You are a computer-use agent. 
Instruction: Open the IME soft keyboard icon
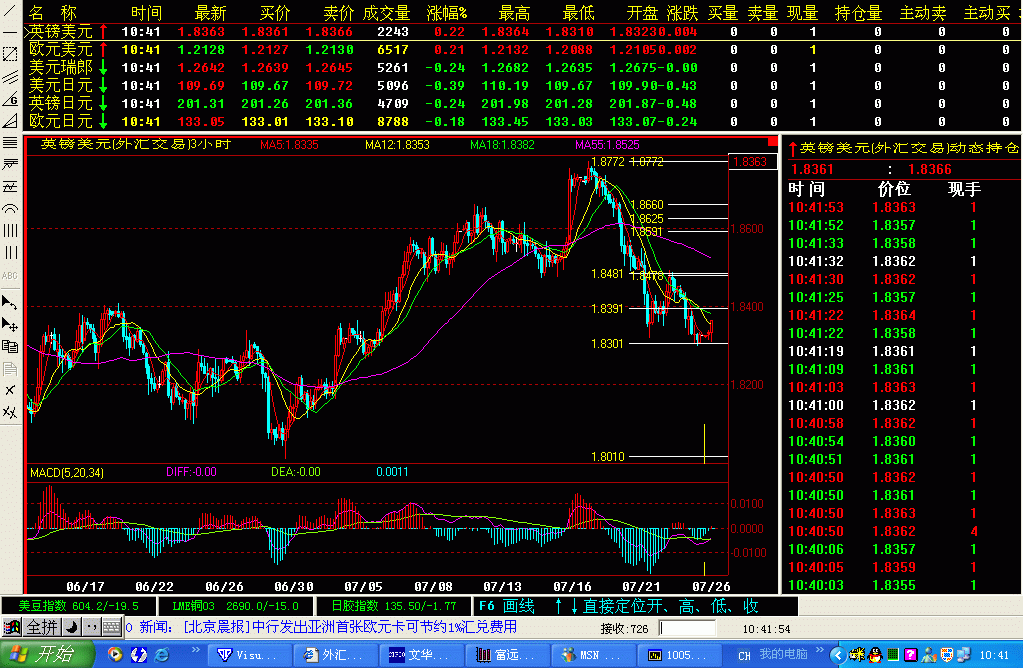point(112,628)
